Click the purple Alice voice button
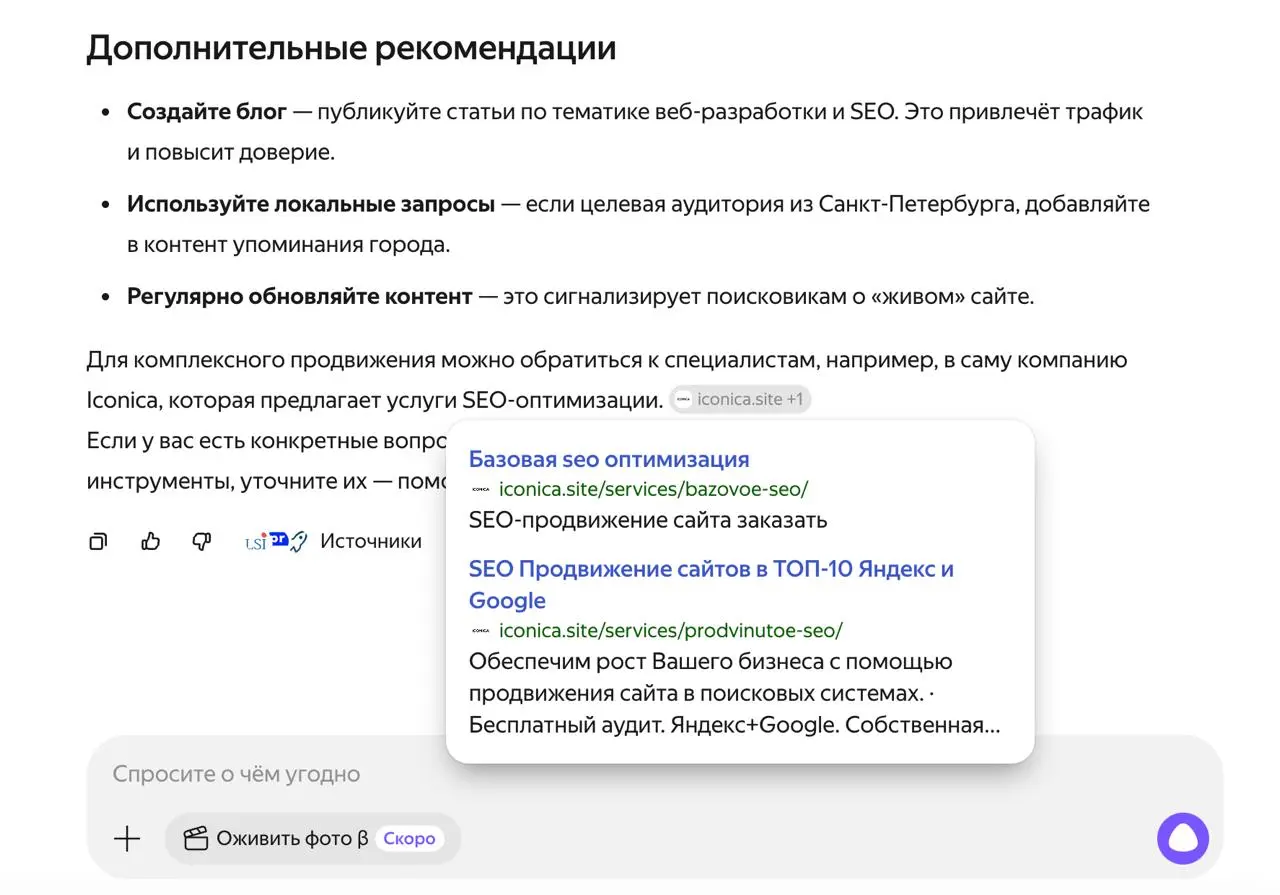The height and width of the screenshot is (895, 1280). click(1183, 839)
